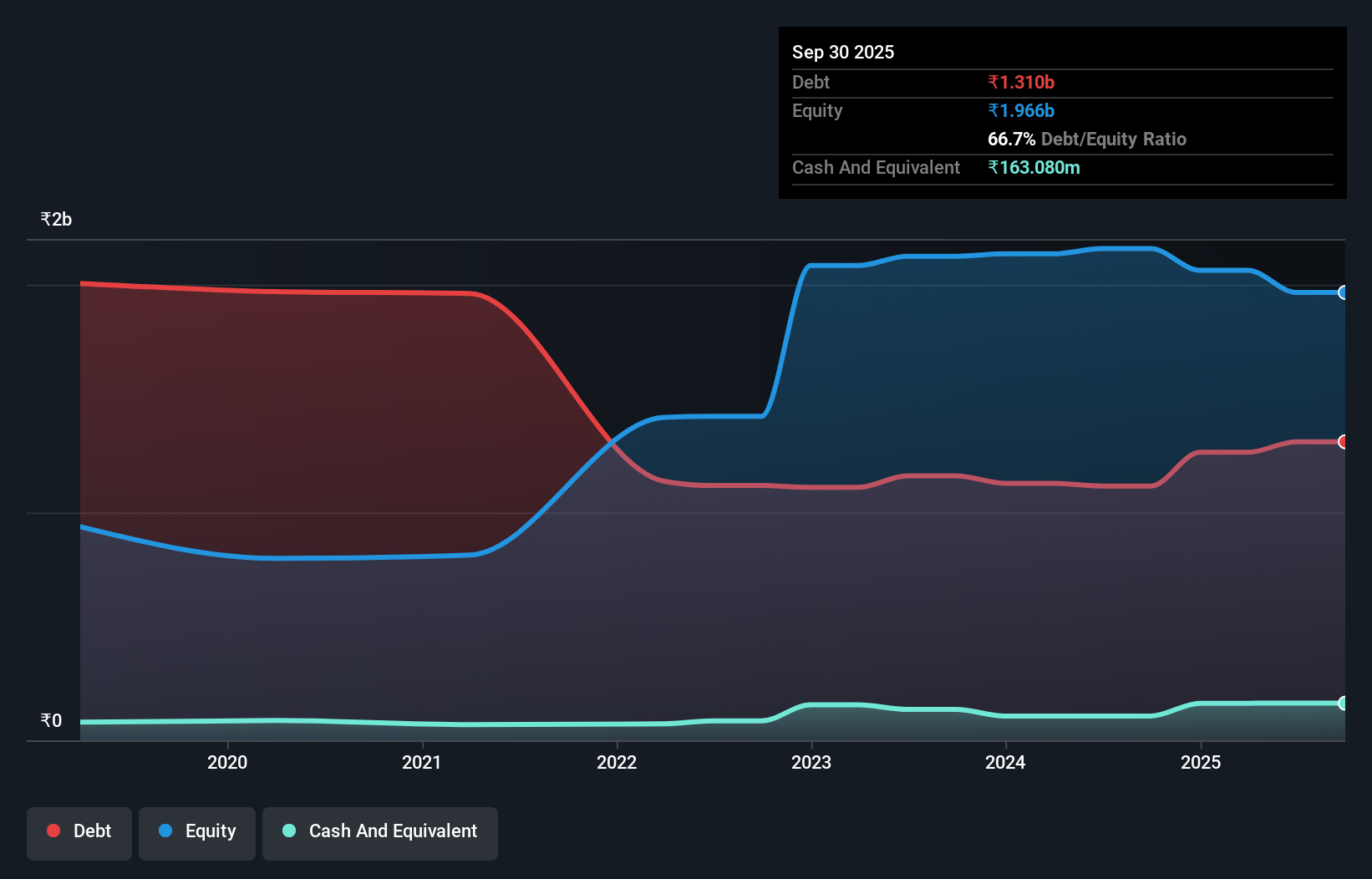Click the blue ₹1.966b Equity value

[1021, 110]
